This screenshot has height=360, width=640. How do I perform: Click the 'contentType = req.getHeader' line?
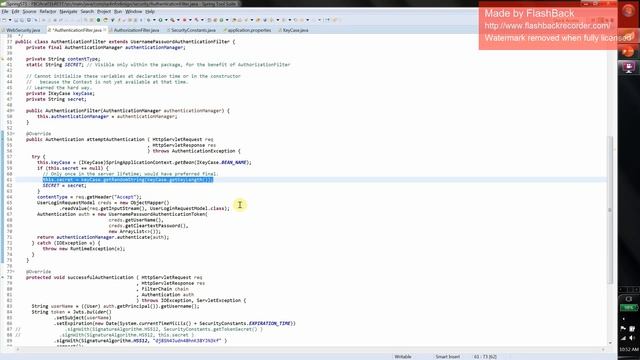click(x=89, y=197)
